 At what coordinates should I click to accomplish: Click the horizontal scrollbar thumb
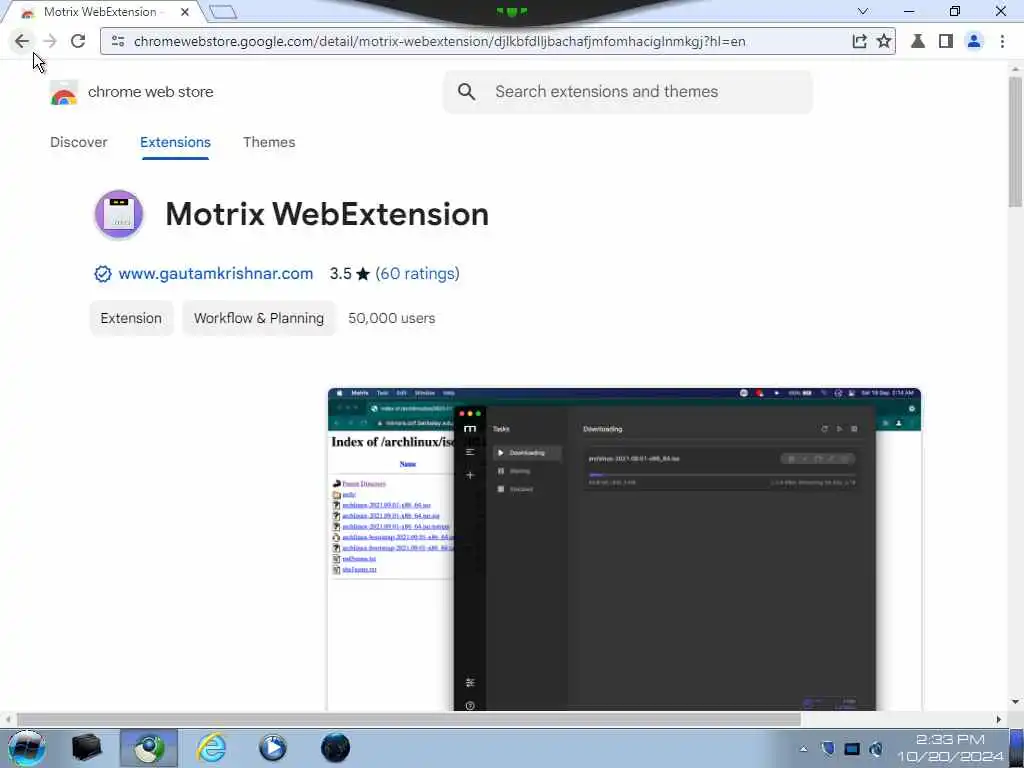point(409,719)
